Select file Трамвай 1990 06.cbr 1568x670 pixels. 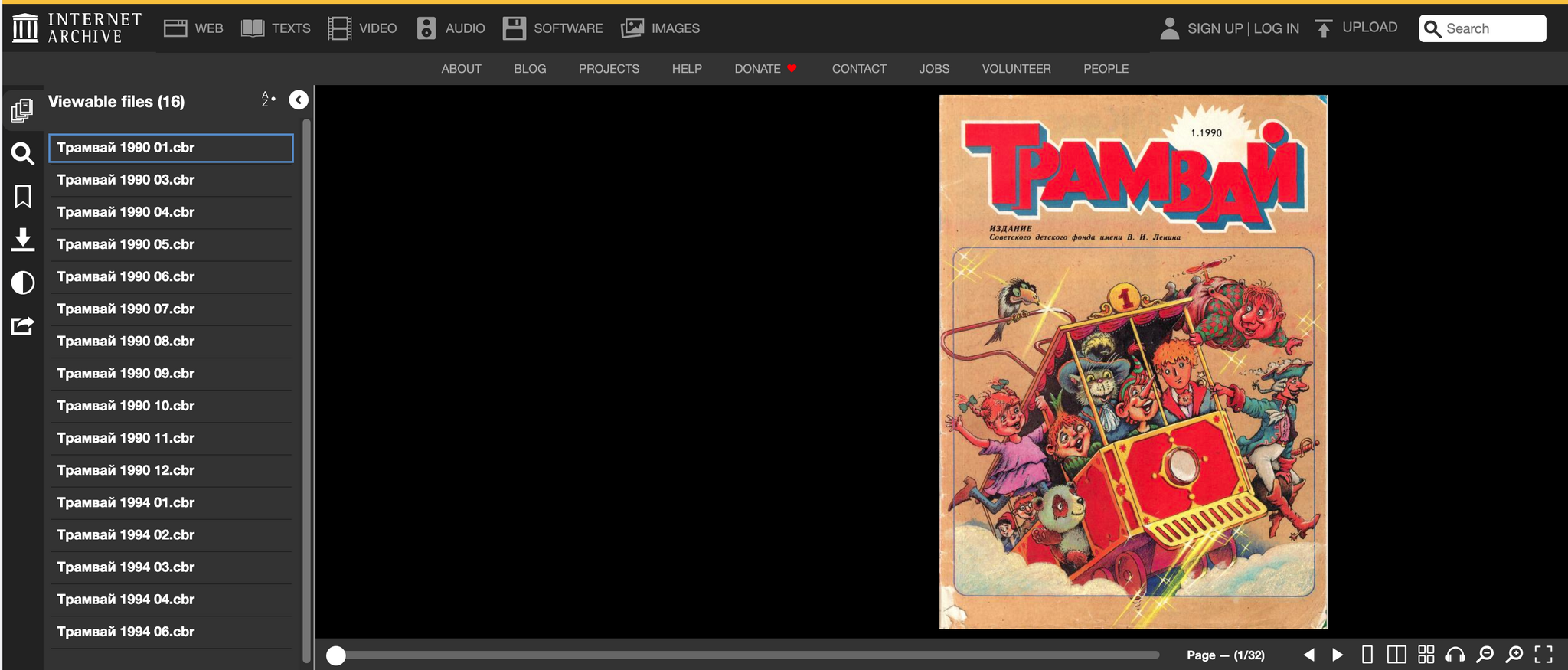coord(171,276)
